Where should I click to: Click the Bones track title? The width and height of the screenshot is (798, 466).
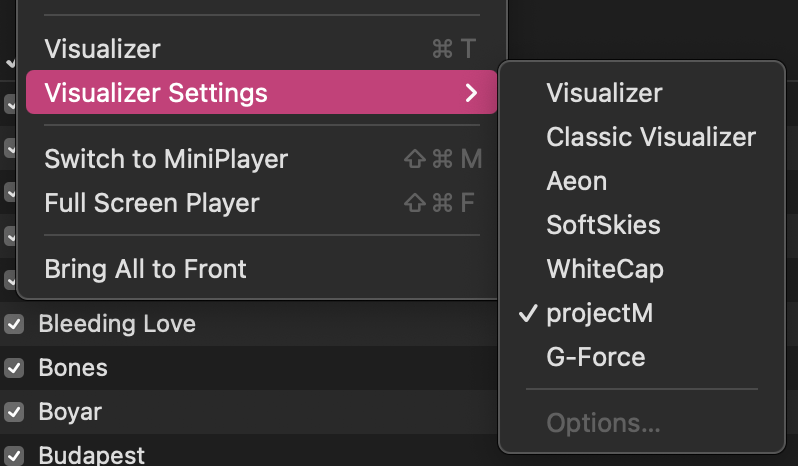(73, 368)
